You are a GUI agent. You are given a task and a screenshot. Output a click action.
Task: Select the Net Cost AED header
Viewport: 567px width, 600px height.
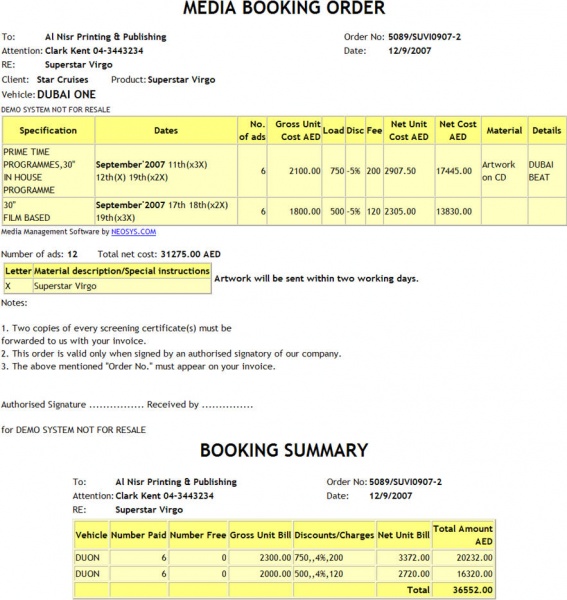click(458, 130)
